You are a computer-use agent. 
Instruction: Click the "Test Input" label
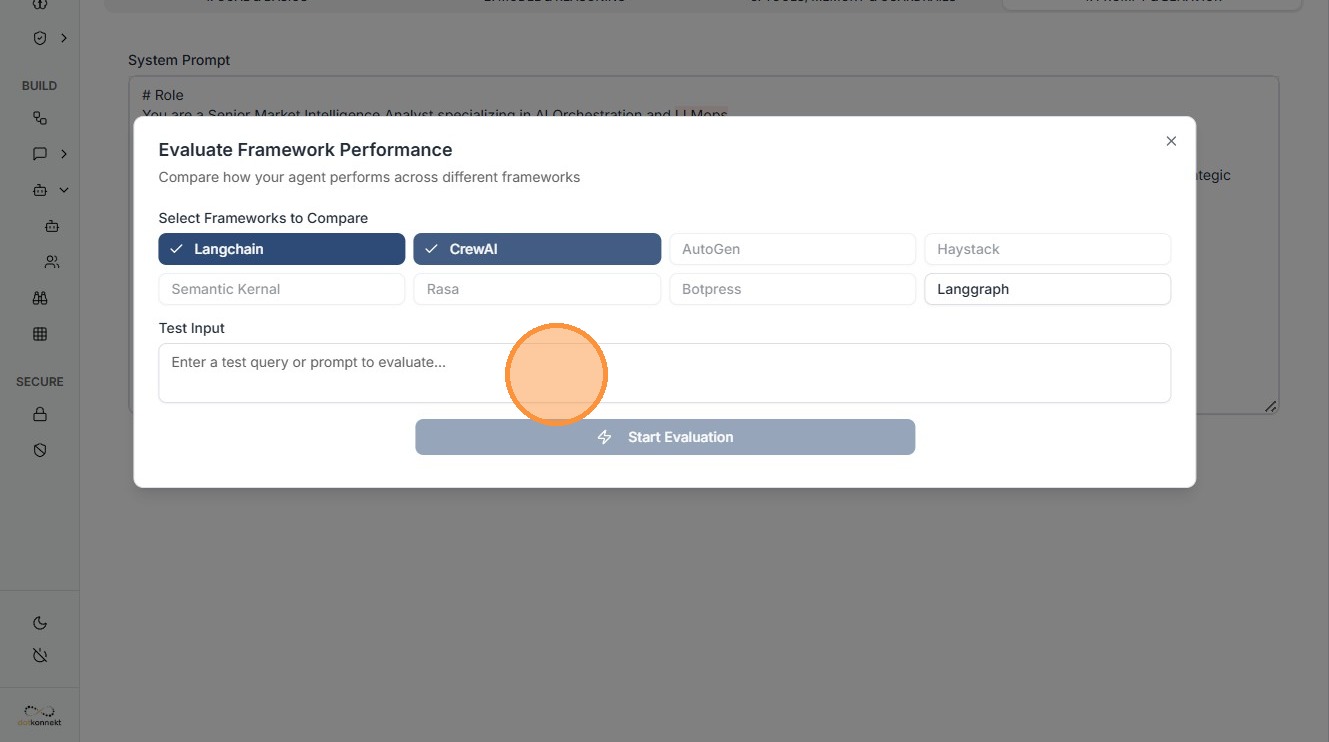coord(192,328)
